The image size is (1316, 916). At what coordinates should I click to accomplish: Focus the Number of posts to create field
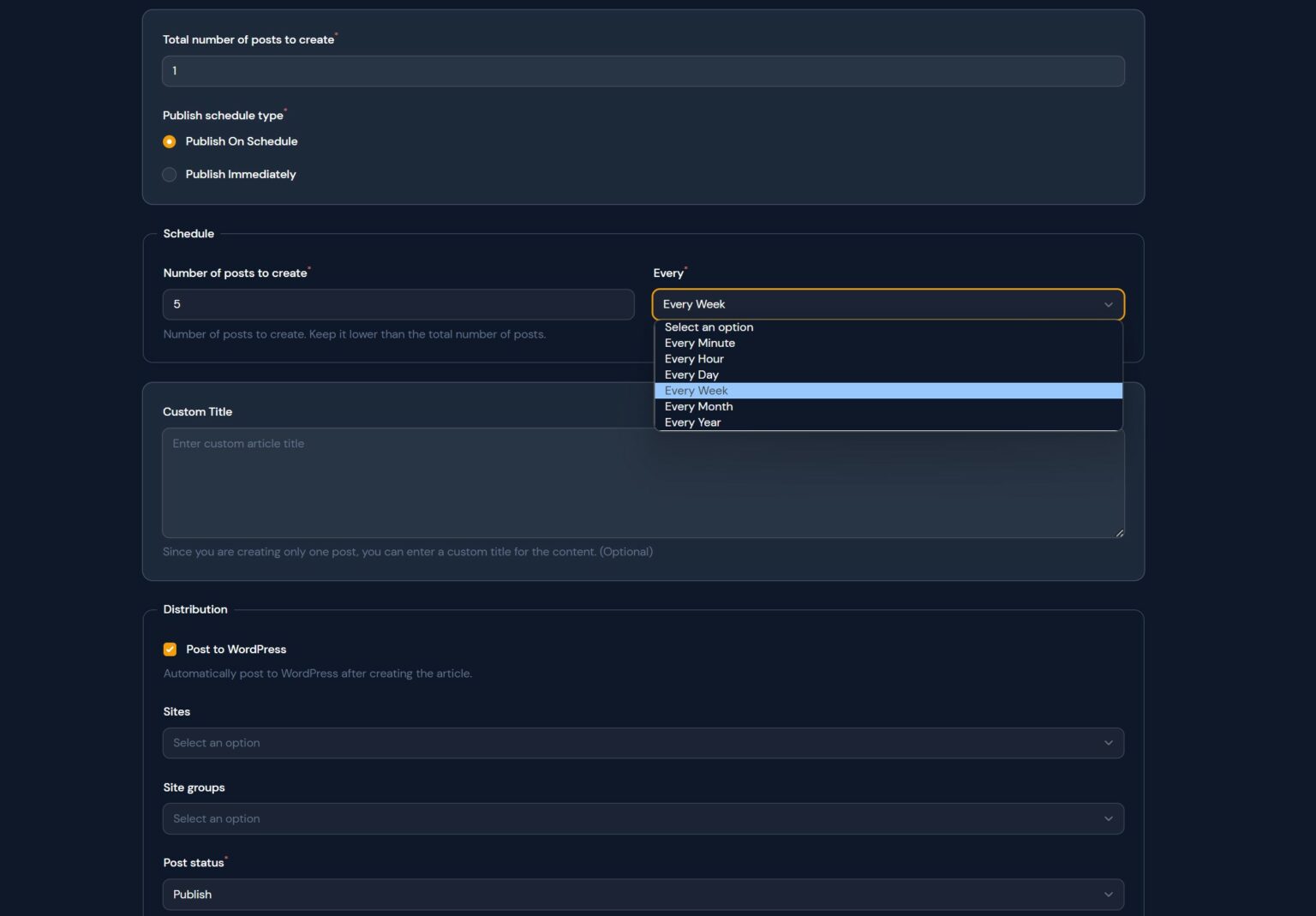click(x=398, y=304)
